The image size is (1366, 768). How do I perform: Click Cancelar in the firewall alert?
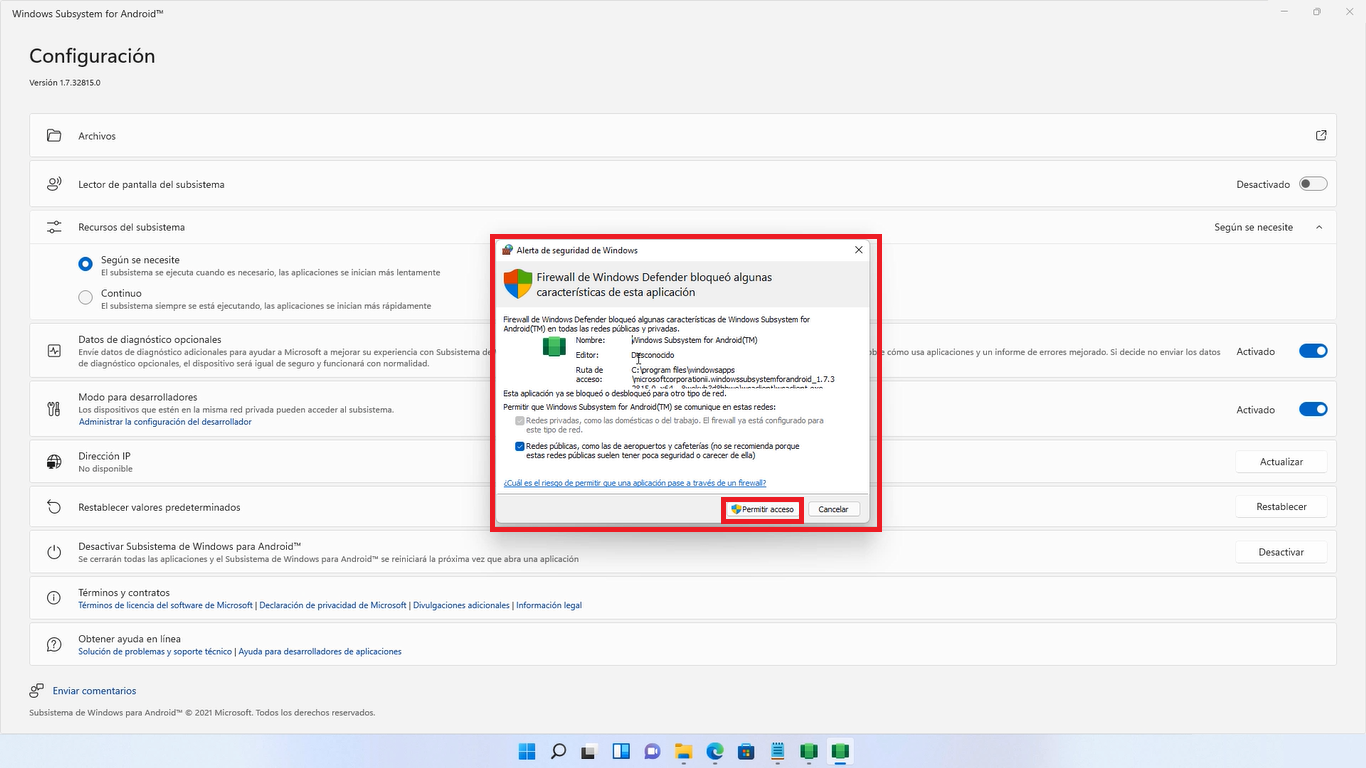pos(833,509)
